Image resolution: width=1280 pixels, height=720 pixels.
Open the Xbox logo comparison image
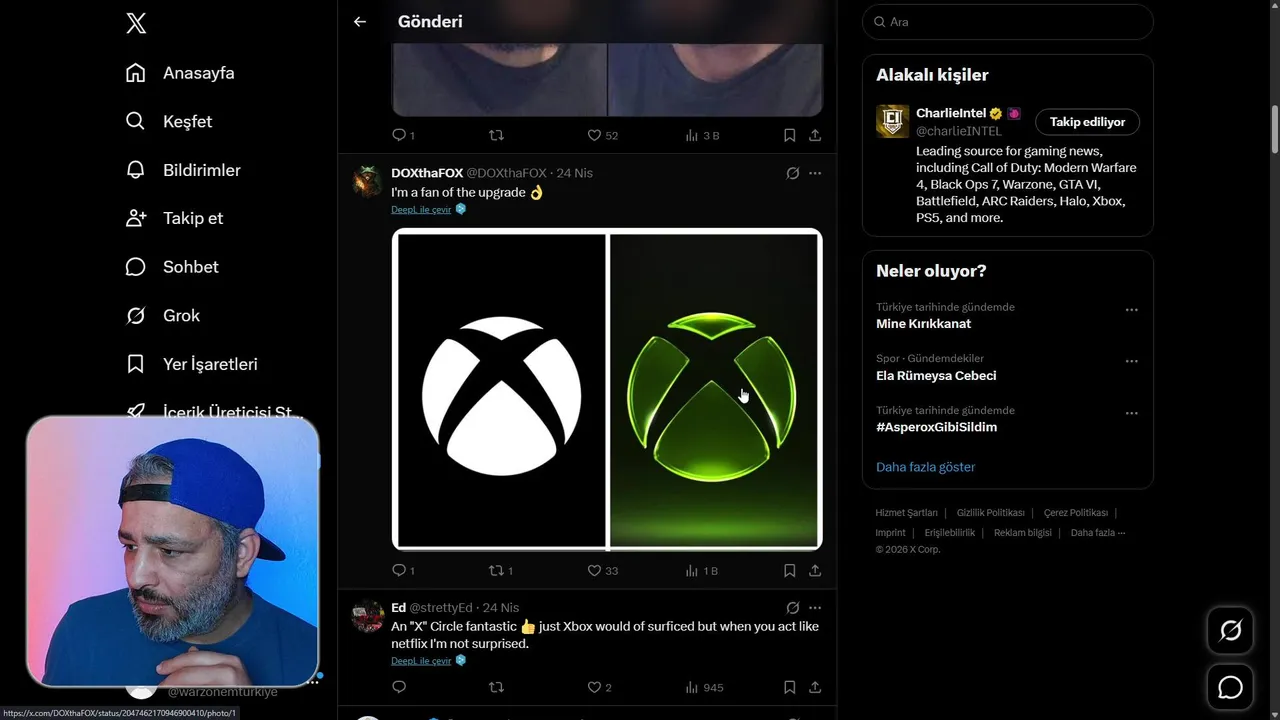607,389
